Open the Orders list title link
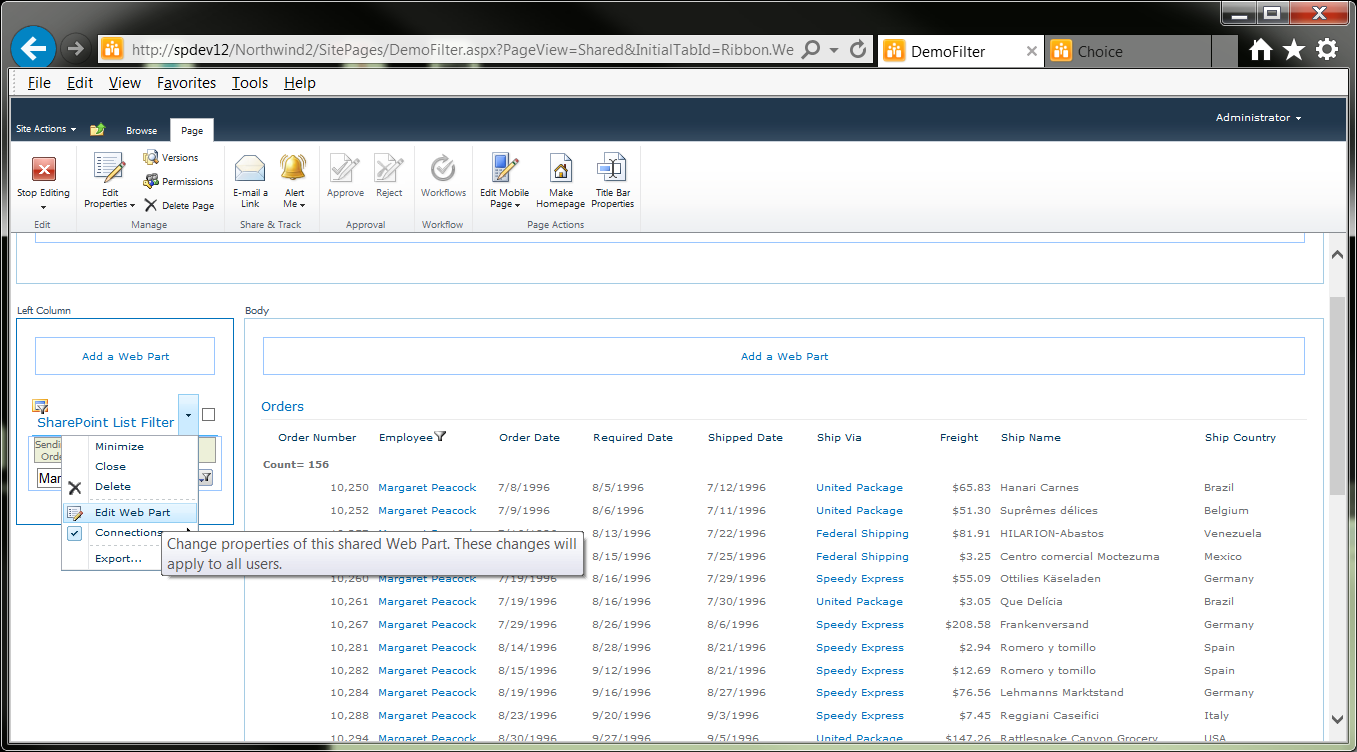 282,407
